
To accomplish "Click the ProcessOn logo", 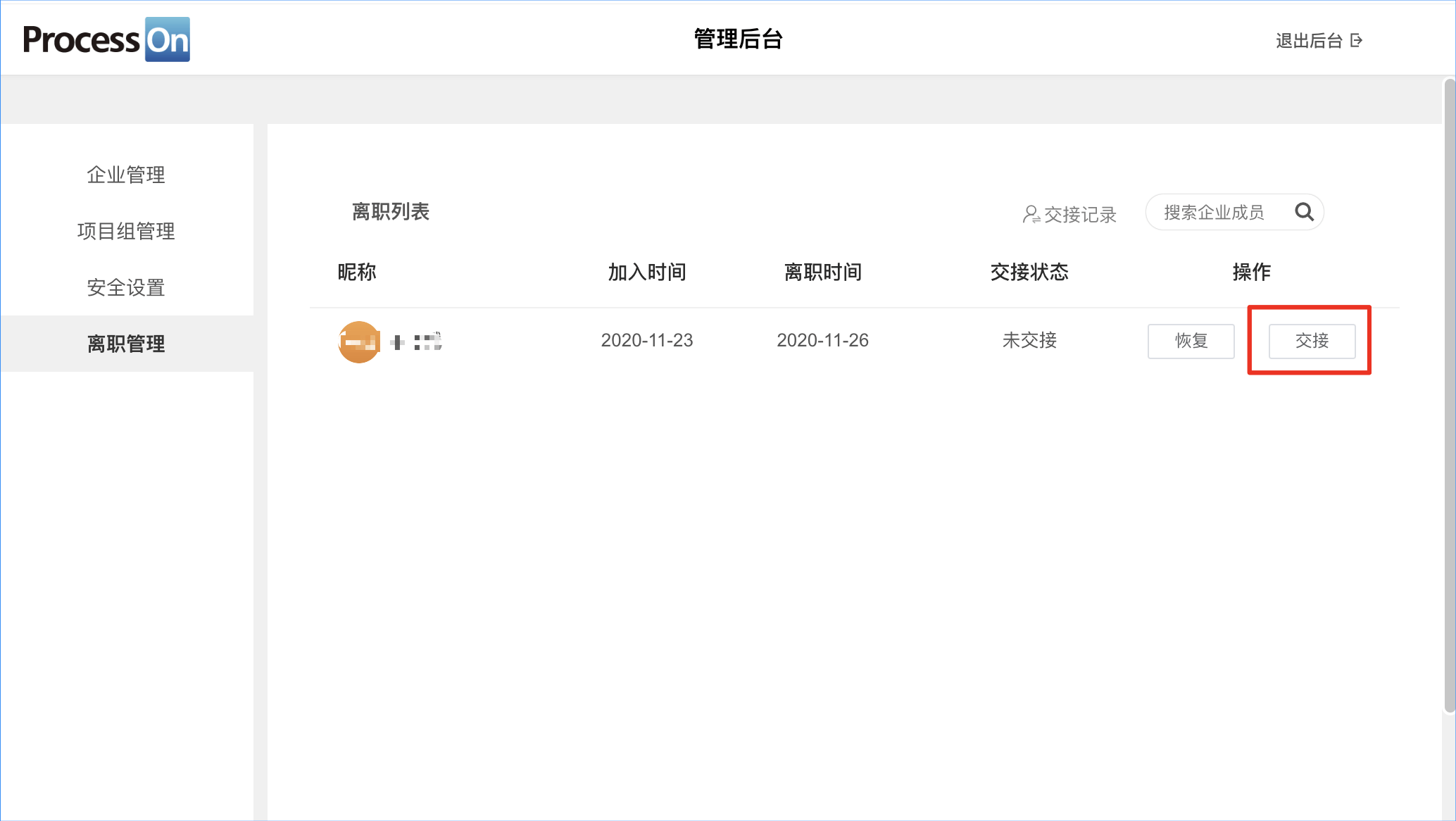I will (x=106, y=39).
